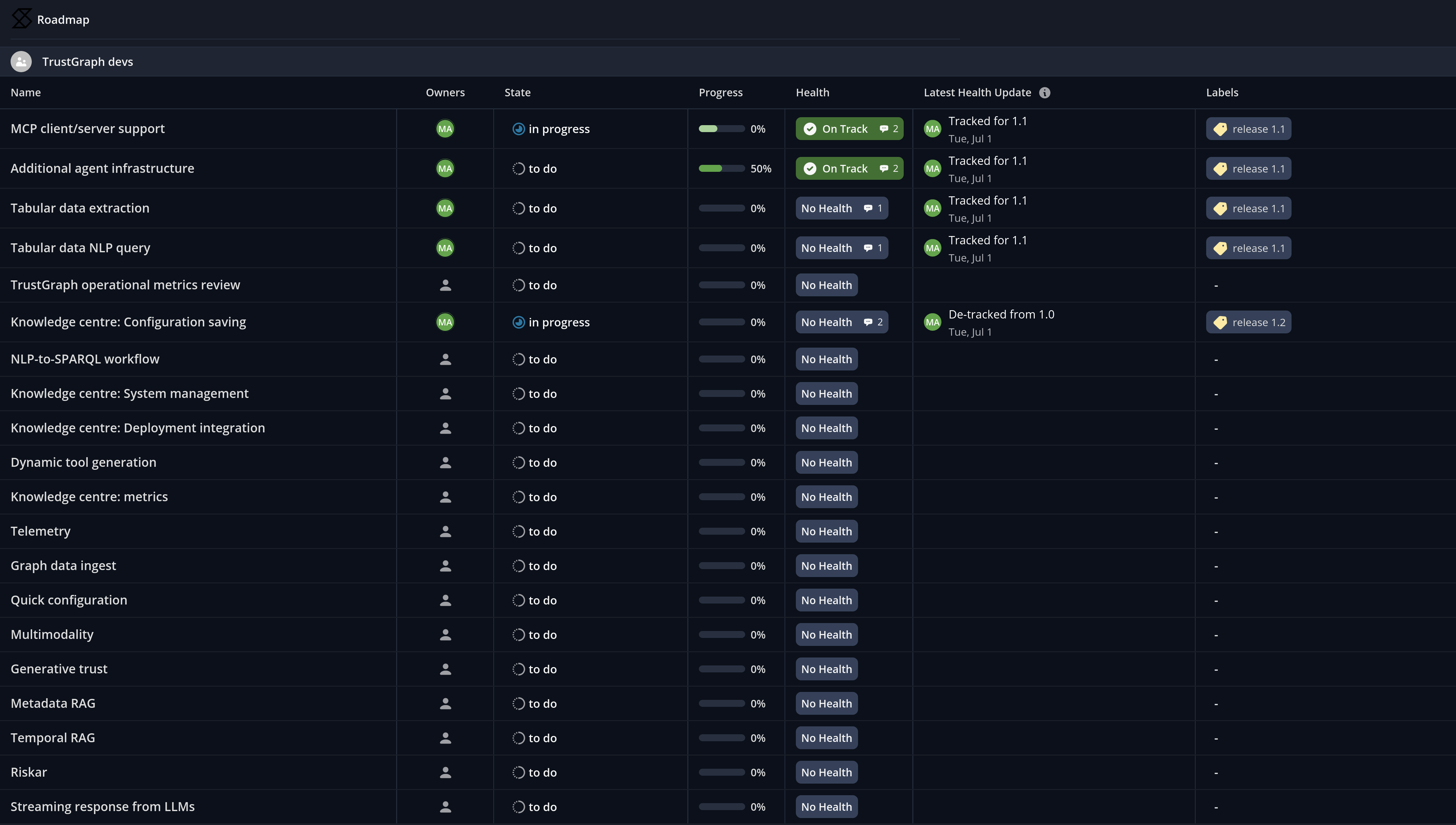
Task: Click 'to do' state of Knowledge centre: Deployment integration
Action: (x=542, y=428)
